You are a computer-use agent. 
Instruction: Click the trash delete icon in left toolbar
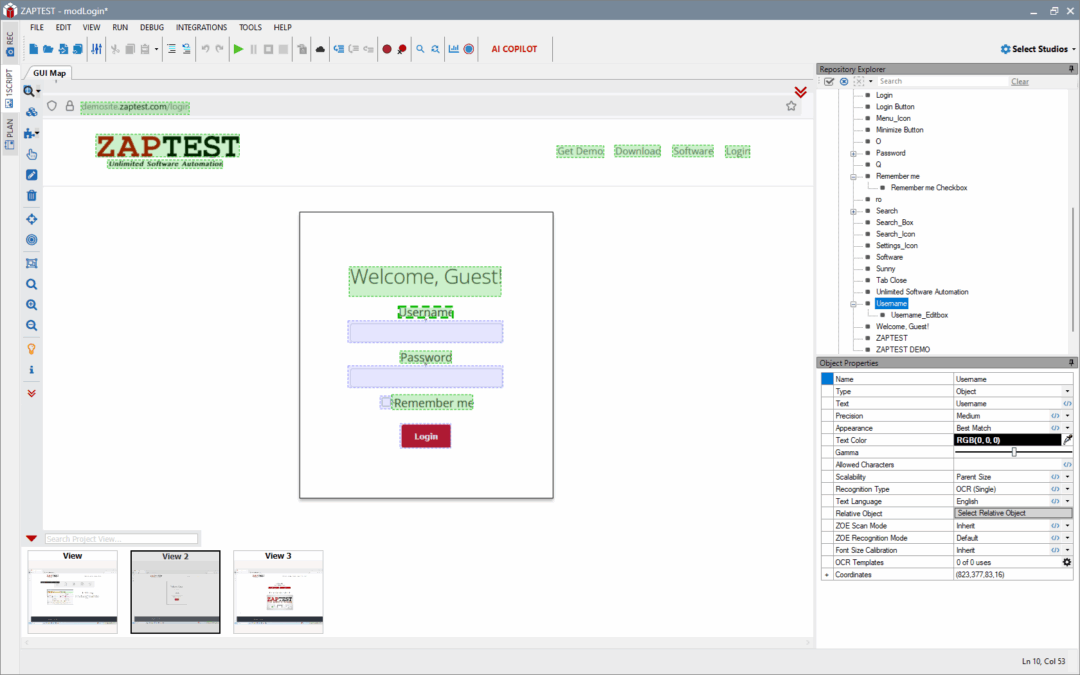click(32, 196)
